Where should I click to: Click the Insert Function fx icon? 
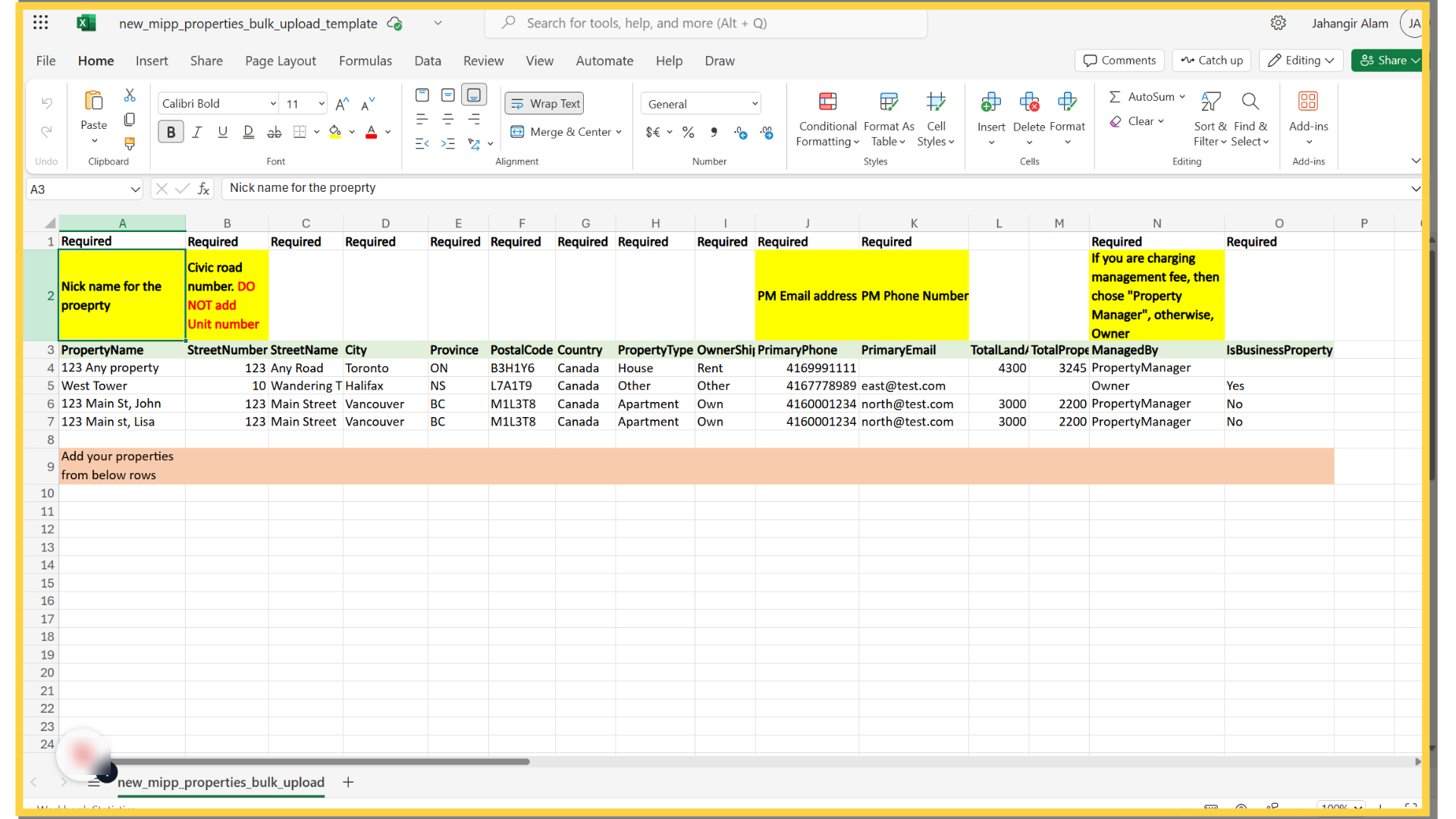[x=204, y=189]
